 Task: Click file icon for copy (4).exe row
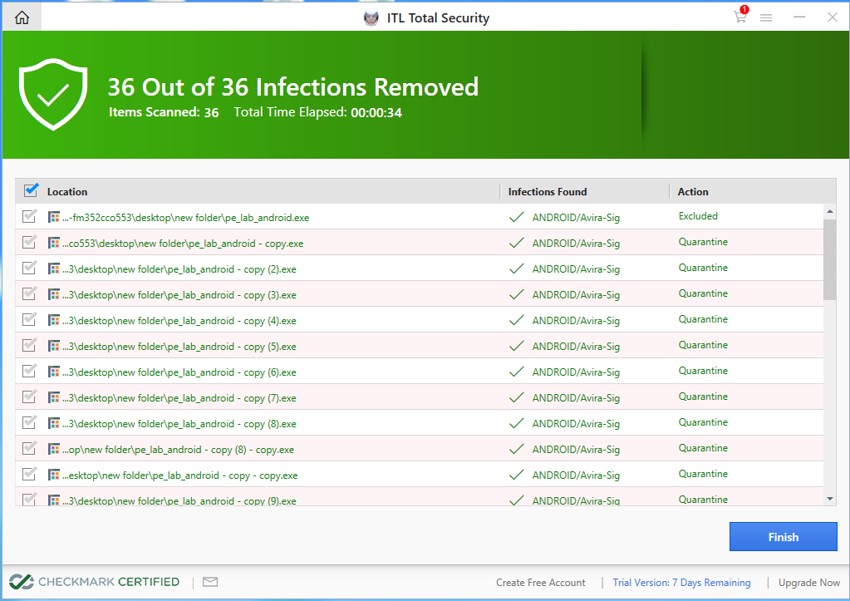pyautogui.click(x=54, y=320)
